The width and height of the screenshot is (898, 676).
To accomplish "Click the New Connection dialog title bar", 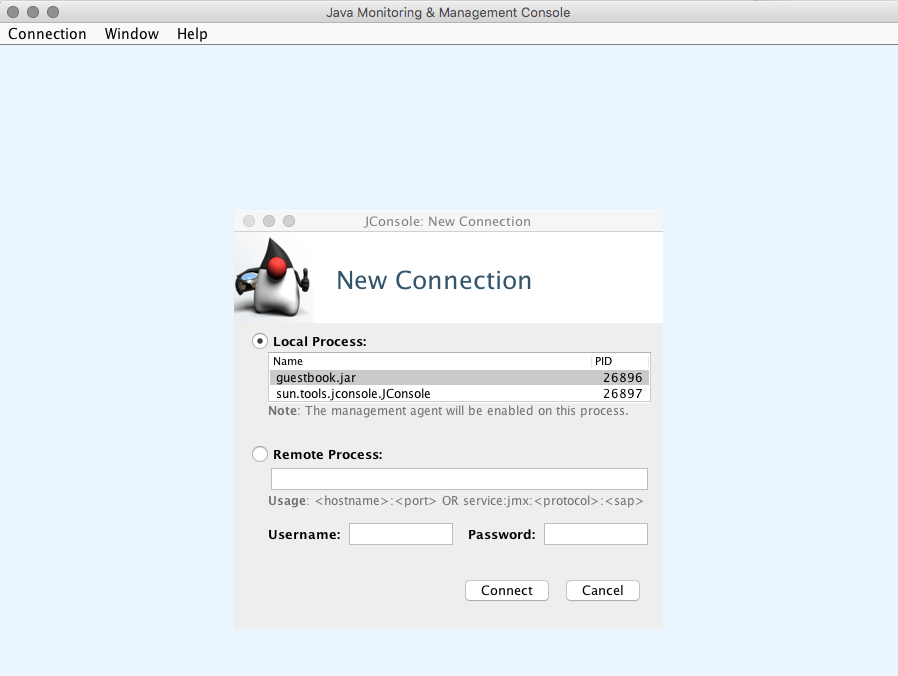I will 447,221.
